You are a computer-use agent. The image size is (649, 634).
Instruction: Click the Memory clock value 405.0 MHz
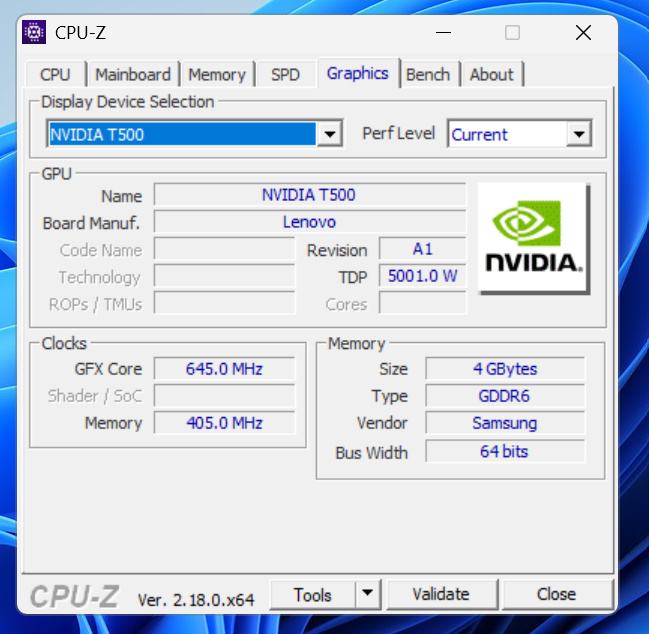click(224, 423)
